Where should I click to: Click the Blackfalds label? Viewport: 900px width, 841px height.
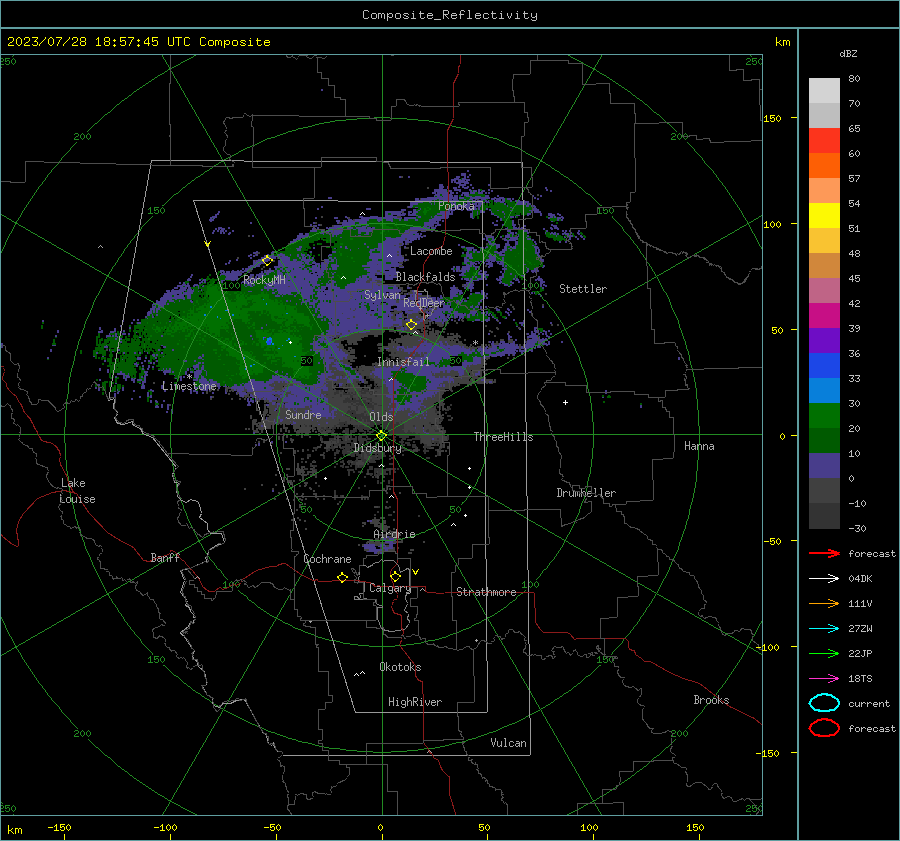(425, 277)
